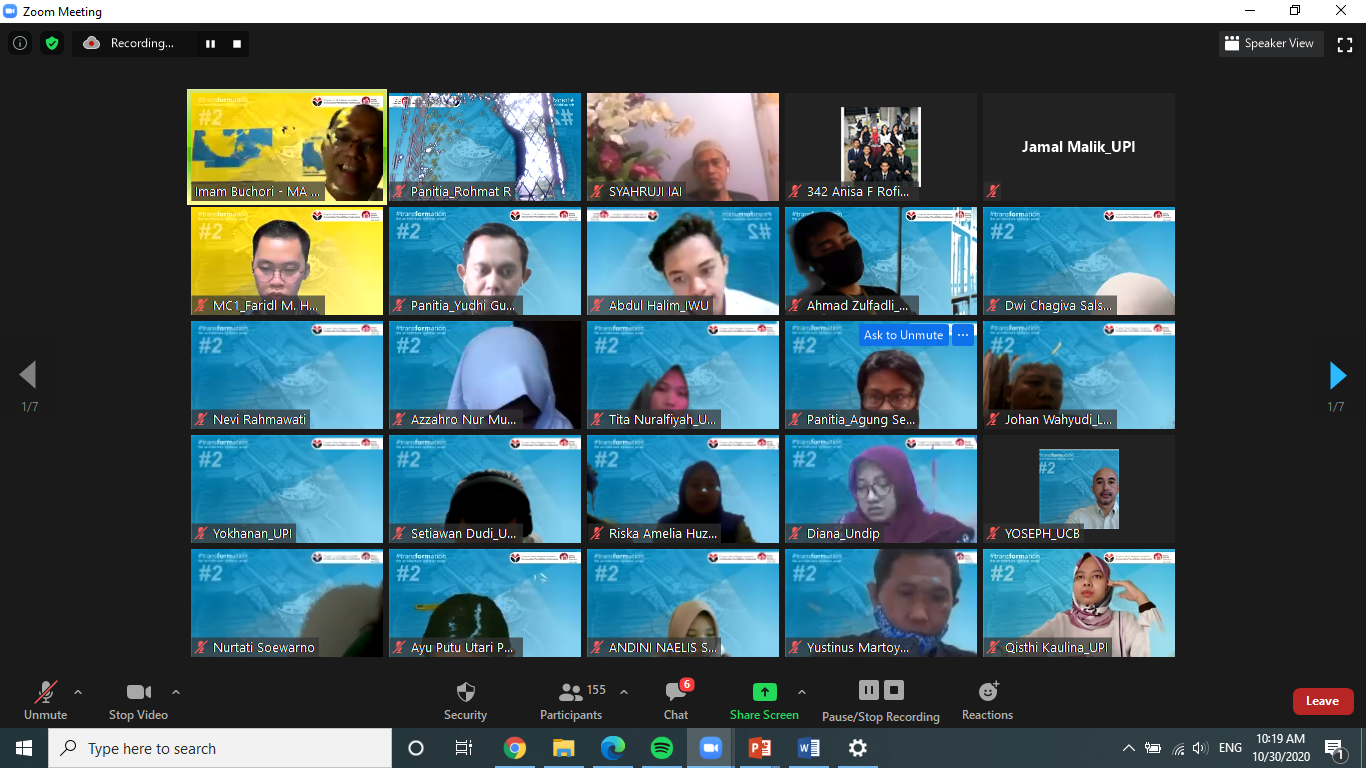Open Windows notification center icon
This screenshot has width=1366, height=768.
pyautogui.click(x=1334, y=748)
